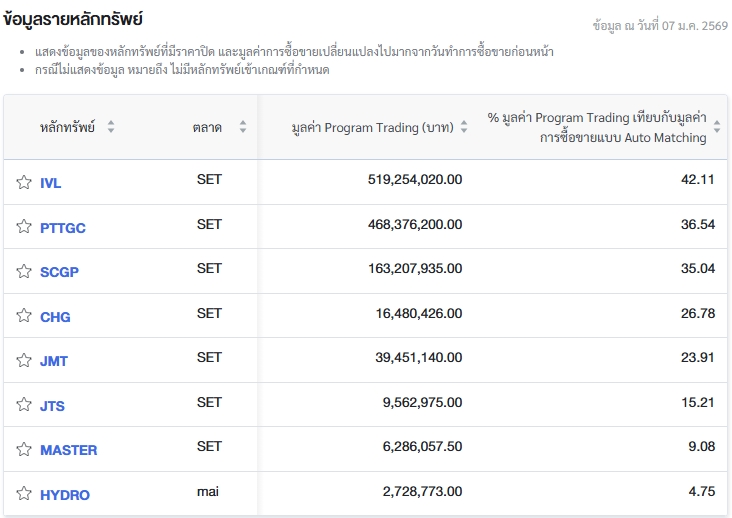
Task: Sort by ตลาด column sort arrows
Action: click(242, 127)
